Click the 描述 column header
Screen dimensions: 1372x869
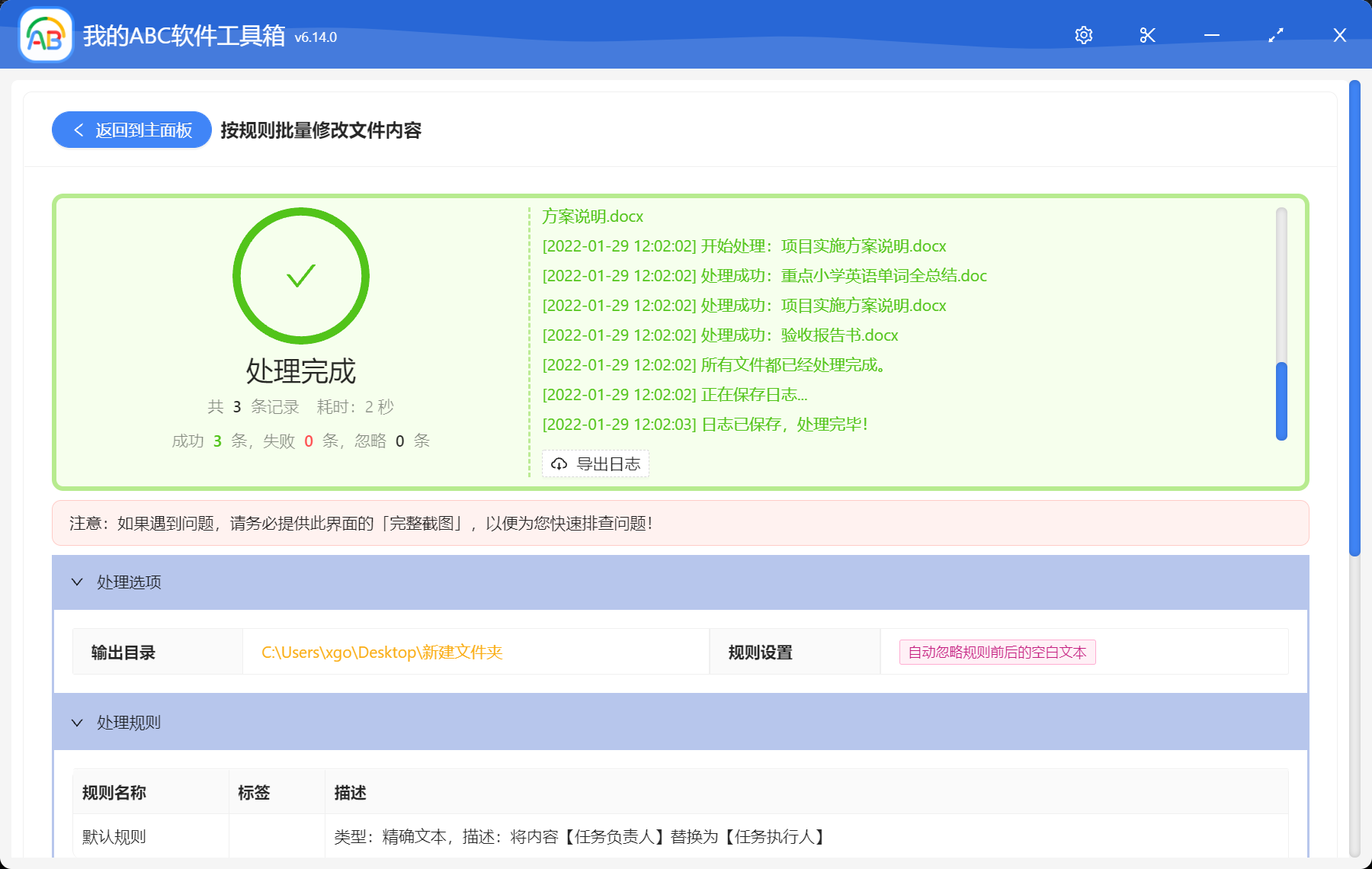pos(351,793)
